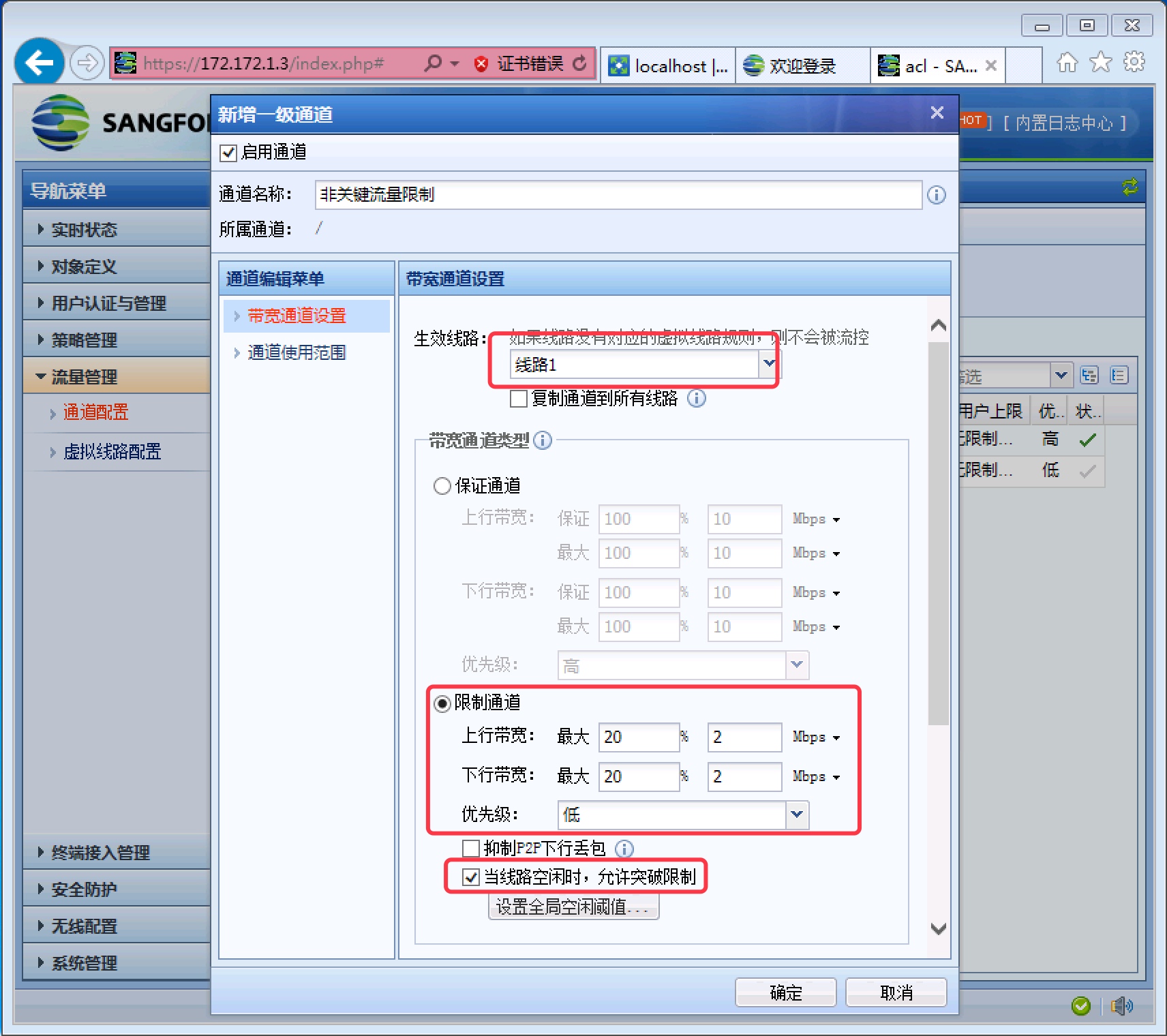This screenshot has width=1167, height=1036.
Task: Open the filter dropdown in background panel
Action: click(1061, 375)
